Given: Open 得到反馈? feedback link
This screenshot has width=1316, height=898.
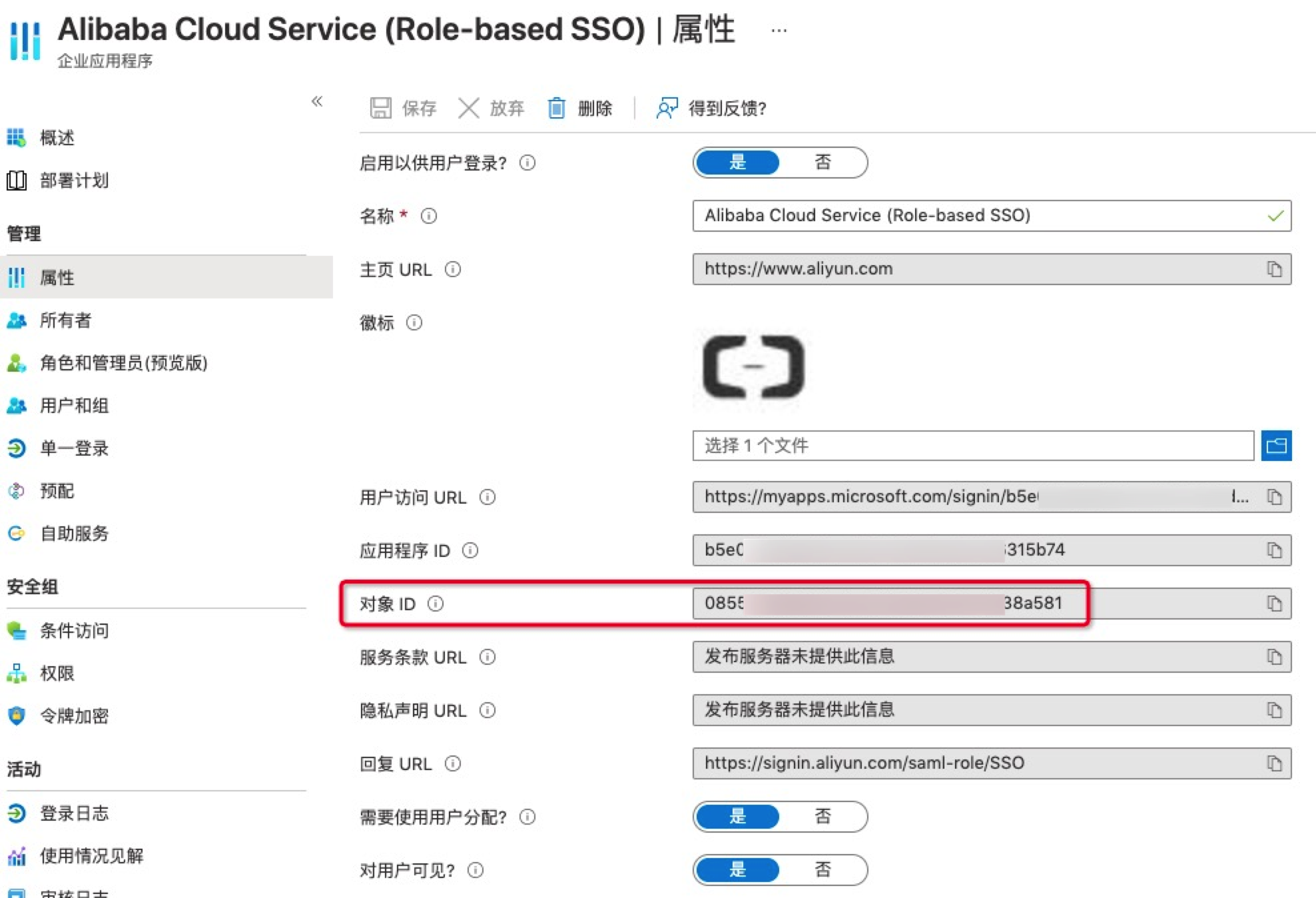Looking at the screenshot, I should click(x=711, y=108).
